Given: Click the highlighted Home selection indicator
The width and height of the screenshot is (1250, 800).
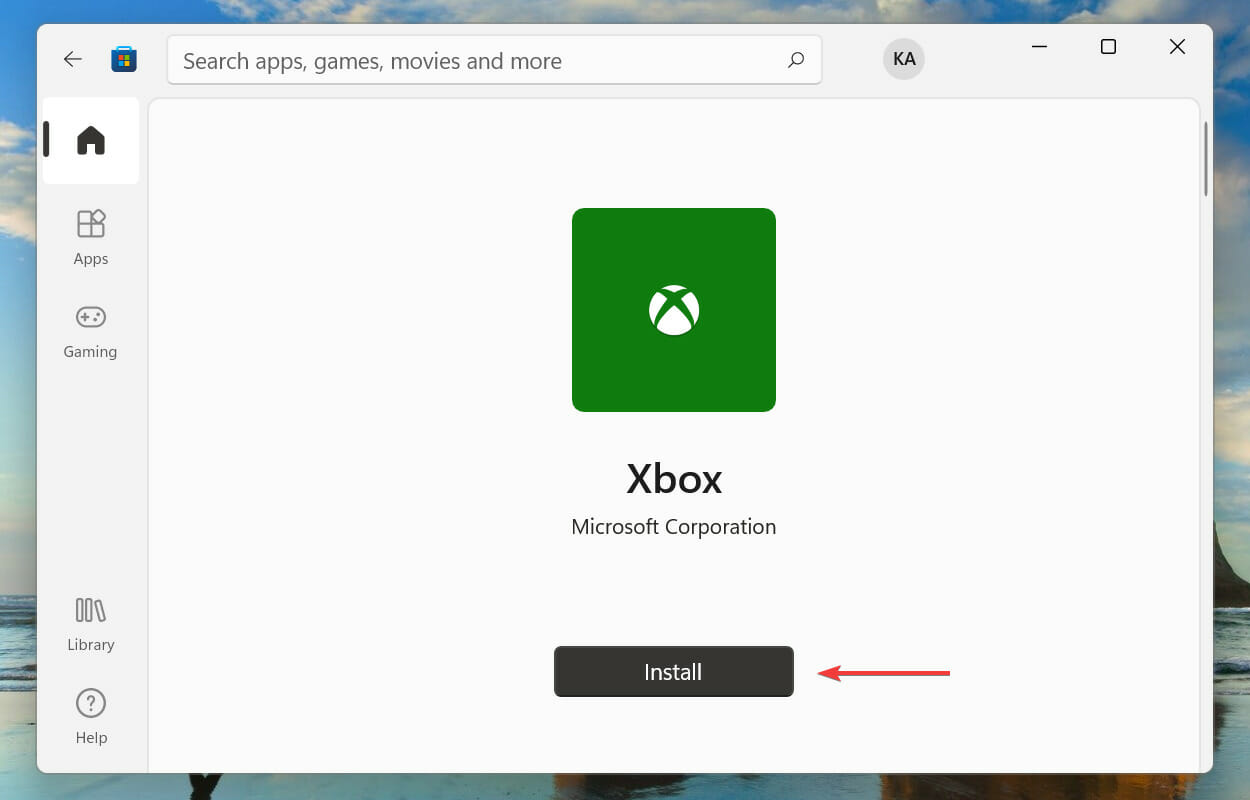Looking at the screenshot, I should point(45,141).
